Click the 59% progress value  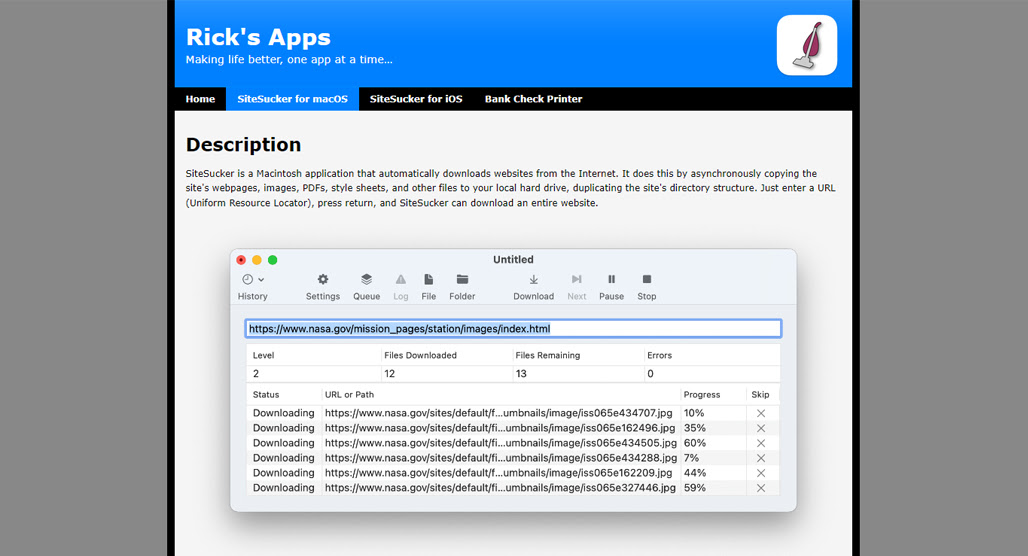tap(695, 488)
